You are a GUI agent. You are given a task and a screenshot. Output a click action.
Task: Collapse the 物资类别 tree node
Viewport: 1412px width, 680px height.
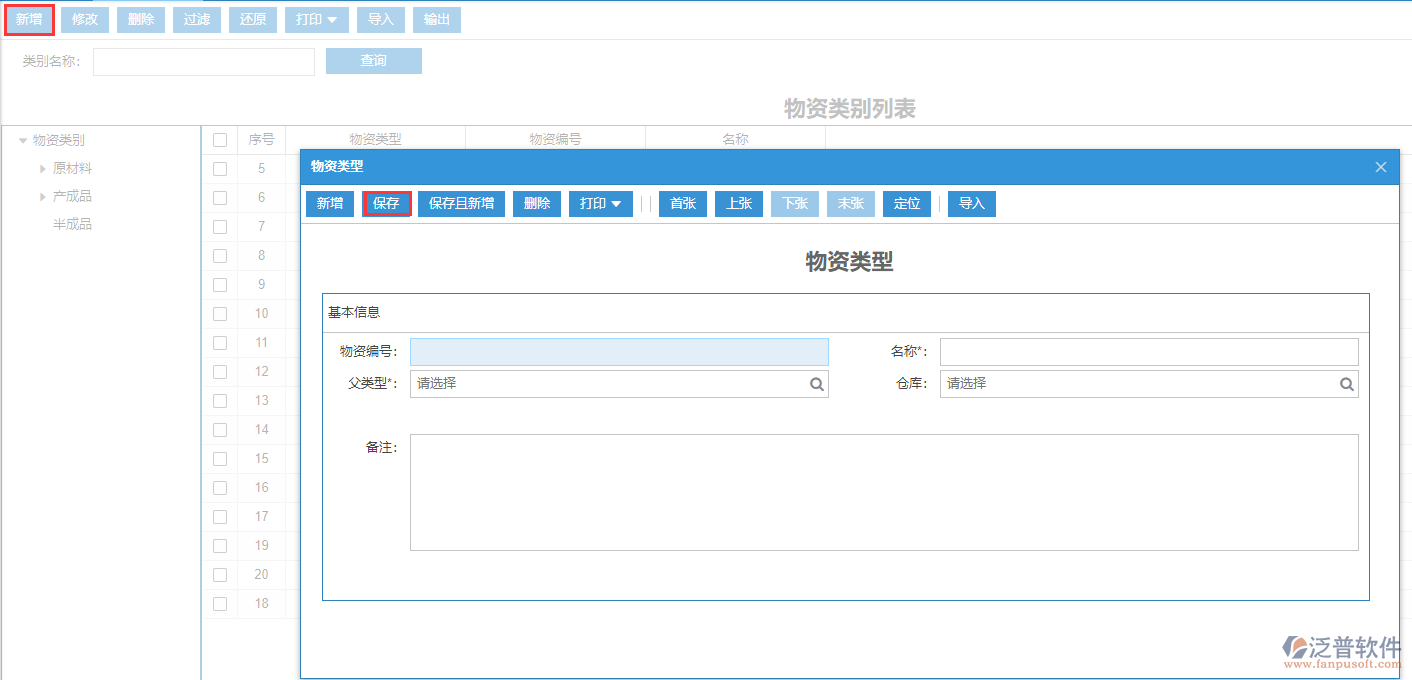[23, 140]
